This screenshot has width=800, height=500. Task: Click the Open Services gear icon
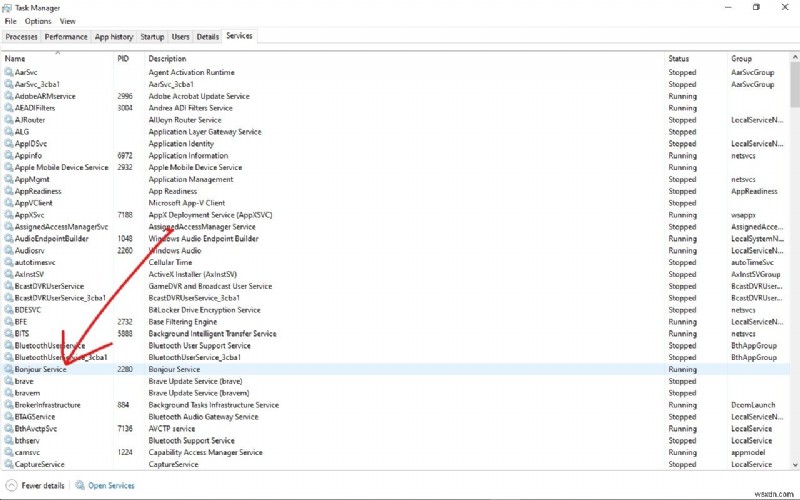(x=80, y=485)
